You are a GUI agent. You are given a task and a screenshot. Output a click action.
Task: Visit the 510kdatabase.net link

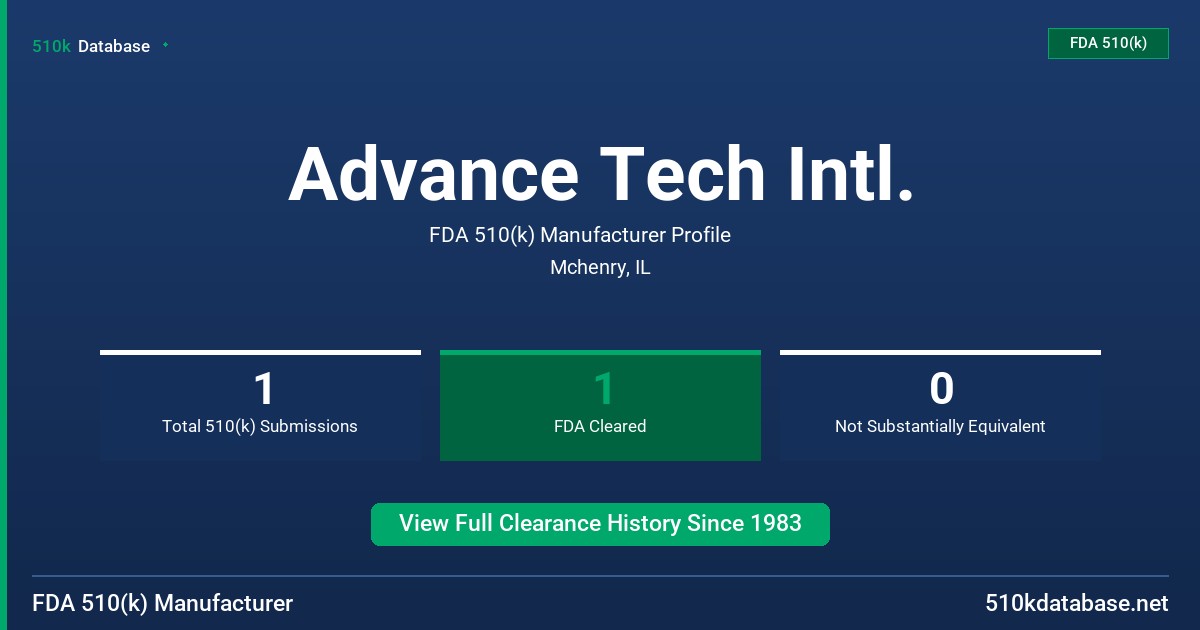[x=1076, y=603]
